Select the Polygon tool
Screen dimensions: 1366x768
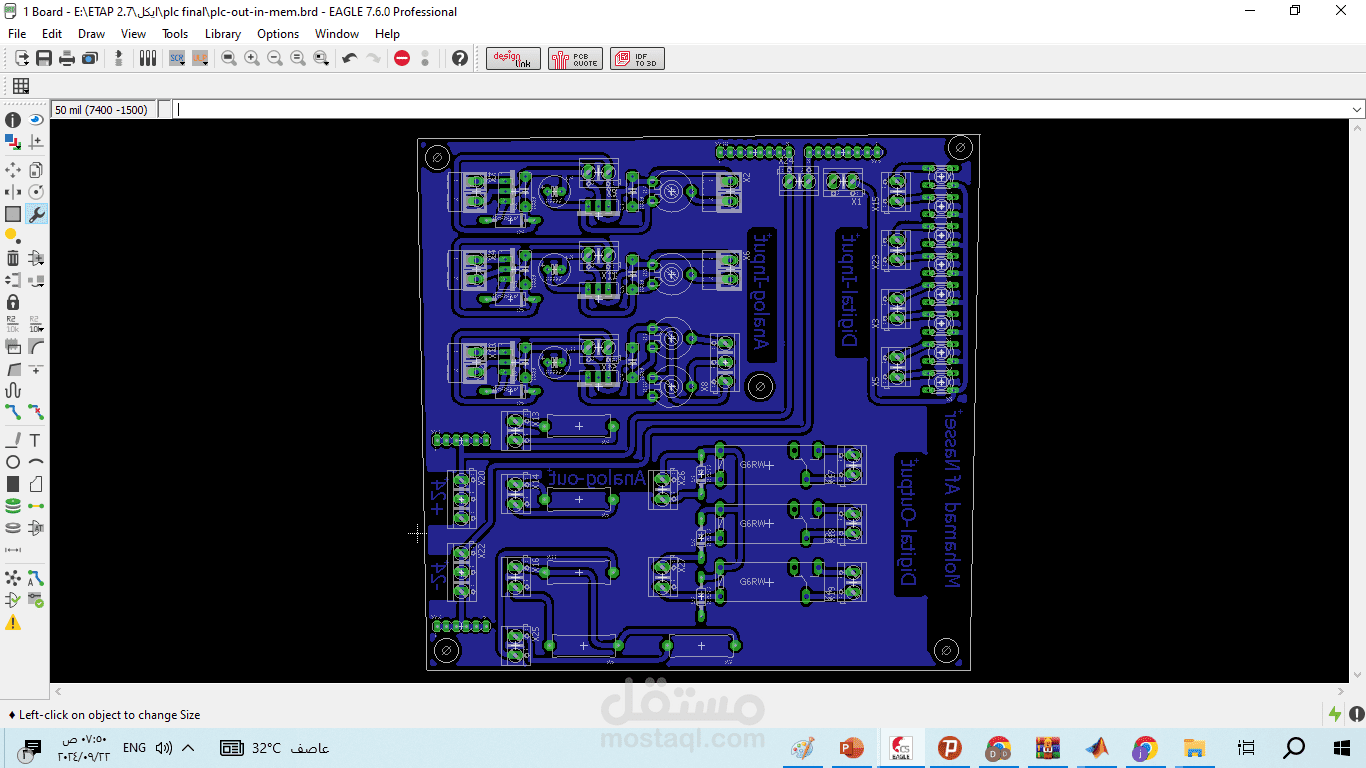tap(36, 484)
